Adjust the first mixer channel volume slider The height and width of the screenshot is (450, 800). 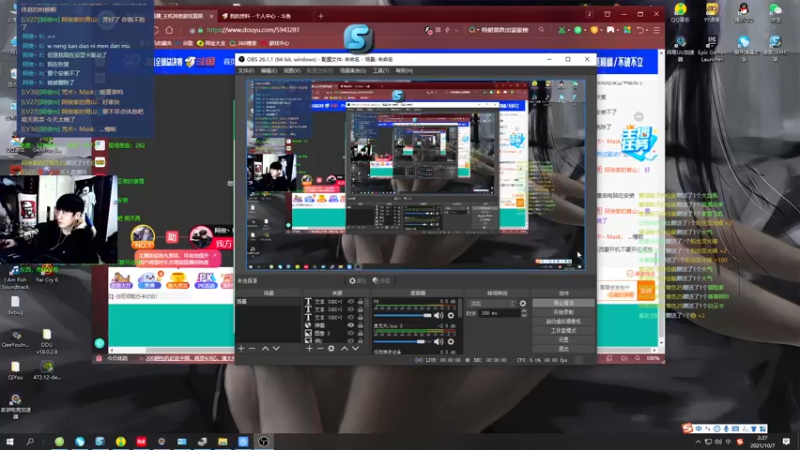[x=403, y=316]
